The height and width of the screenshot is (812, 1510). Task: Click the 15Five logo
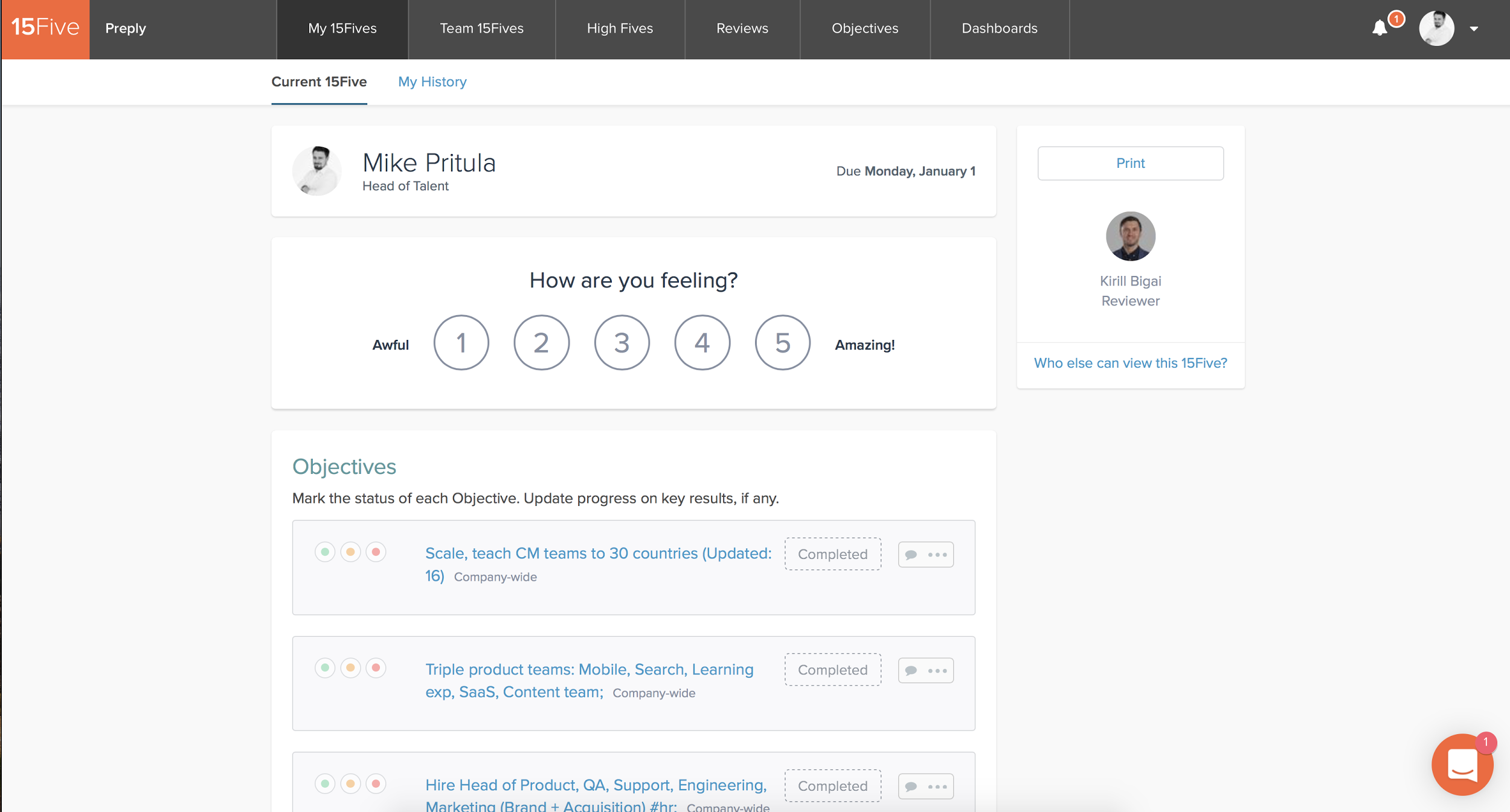tap(45, 28)
